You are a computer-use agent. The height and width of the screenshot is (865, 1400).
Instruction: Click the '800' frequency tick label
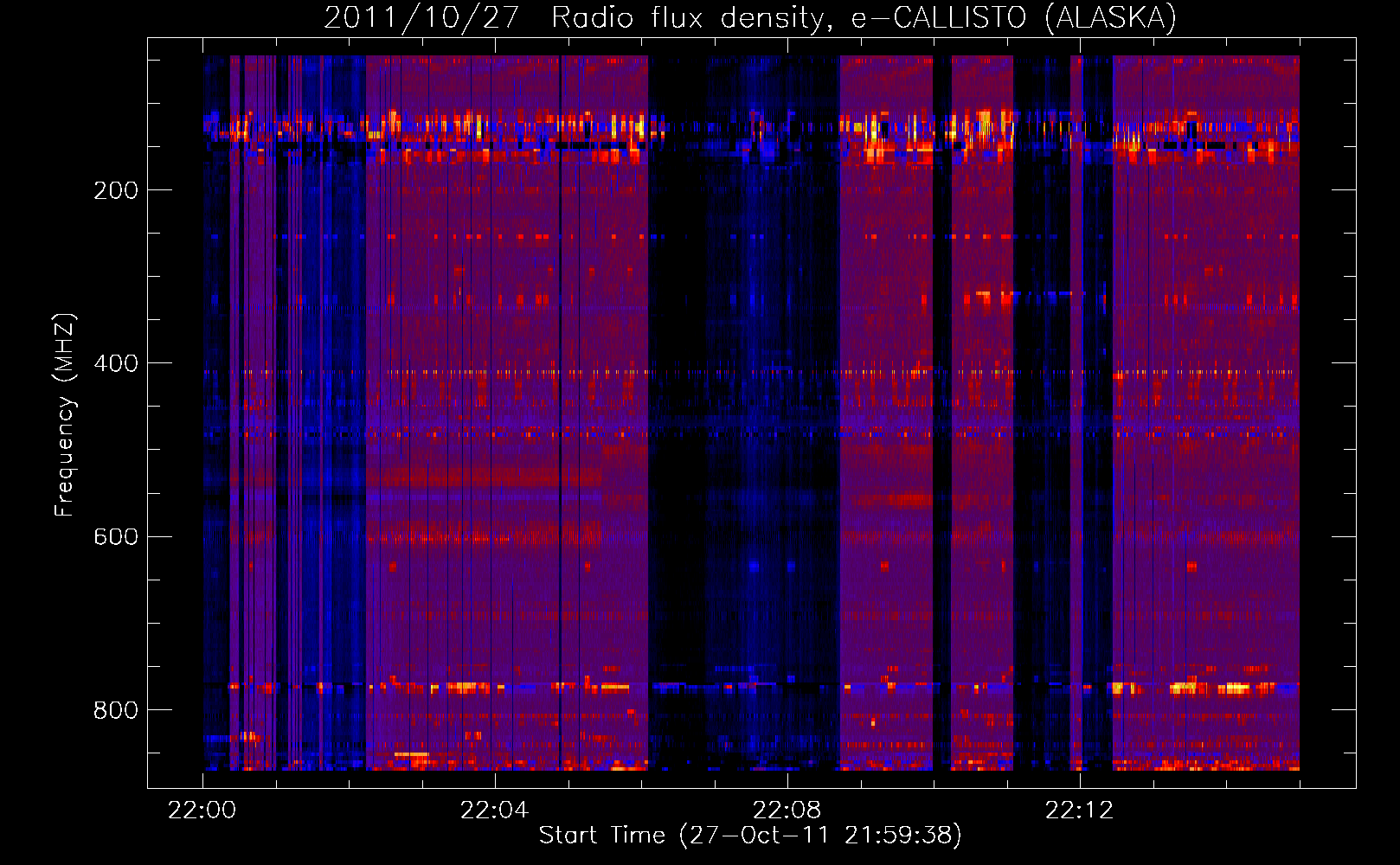pyautogui.click(x=116, y=710)
